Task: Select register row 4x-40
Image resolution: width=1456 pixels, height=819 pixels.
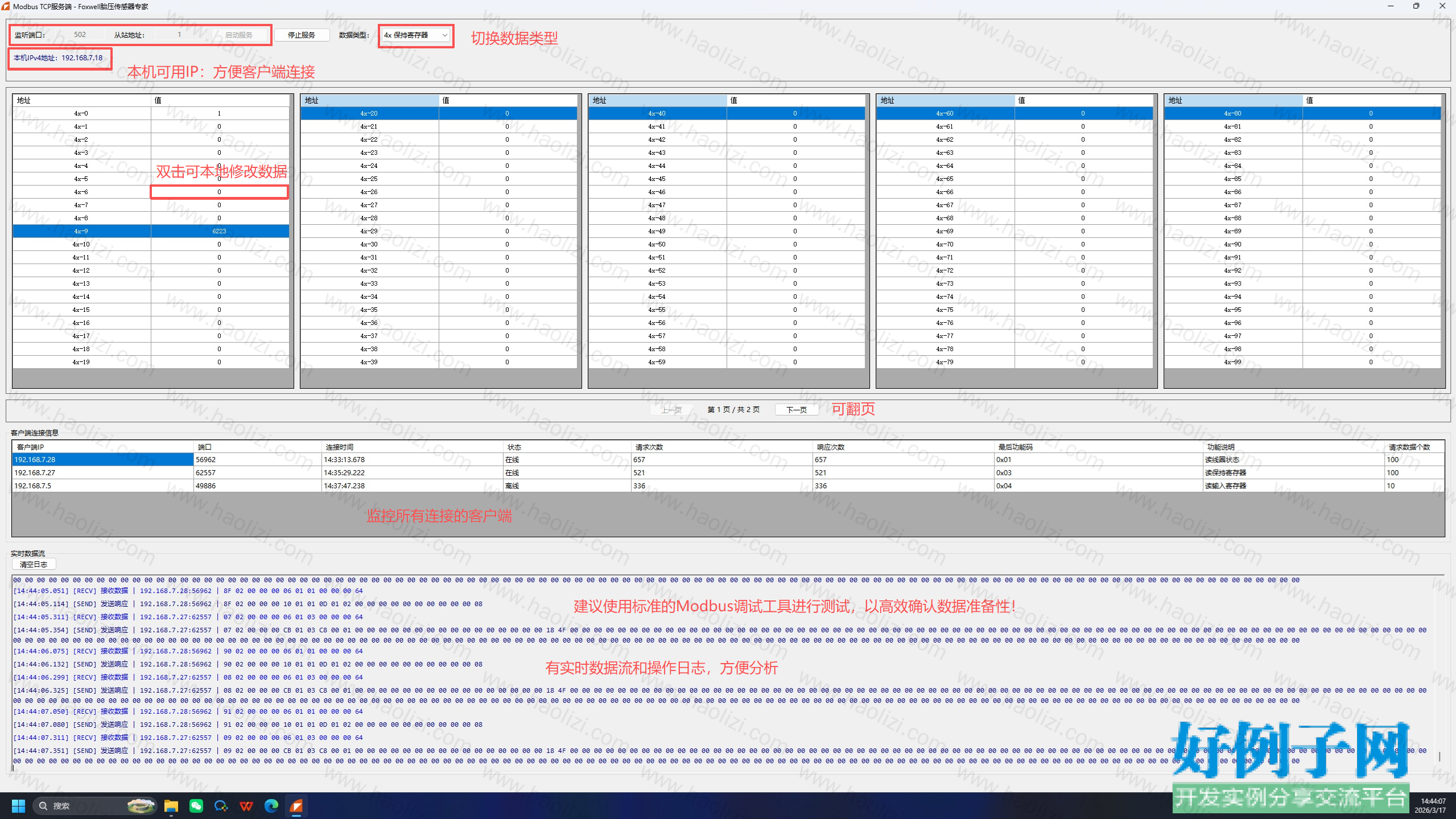Action: [x=727, y=113]
